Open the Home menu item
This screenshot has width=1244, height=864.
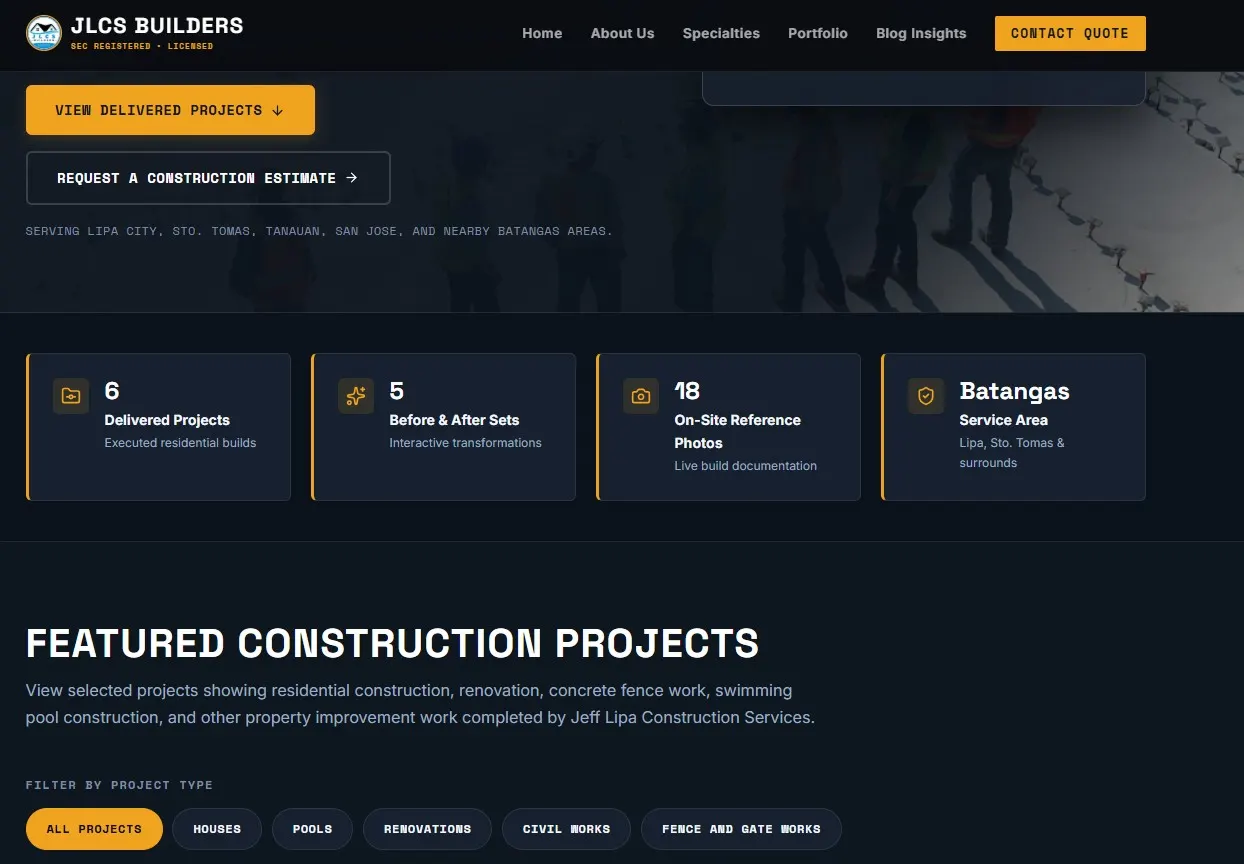tap(542, 33)
